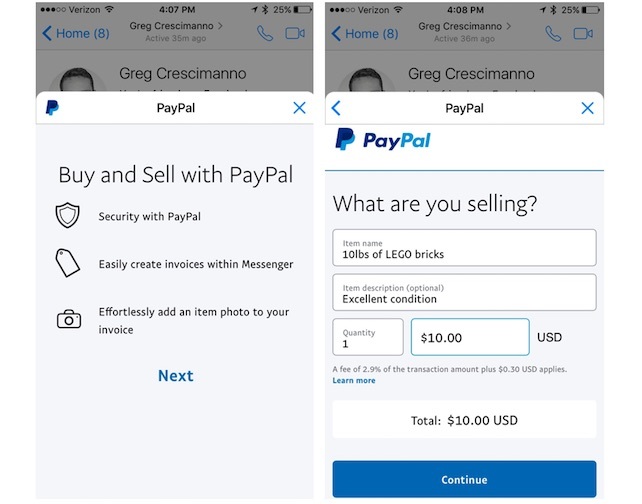This screenshot has width=642, height=504.
Task: Tap the phone call icon in left screen
Action: point(264,33)
